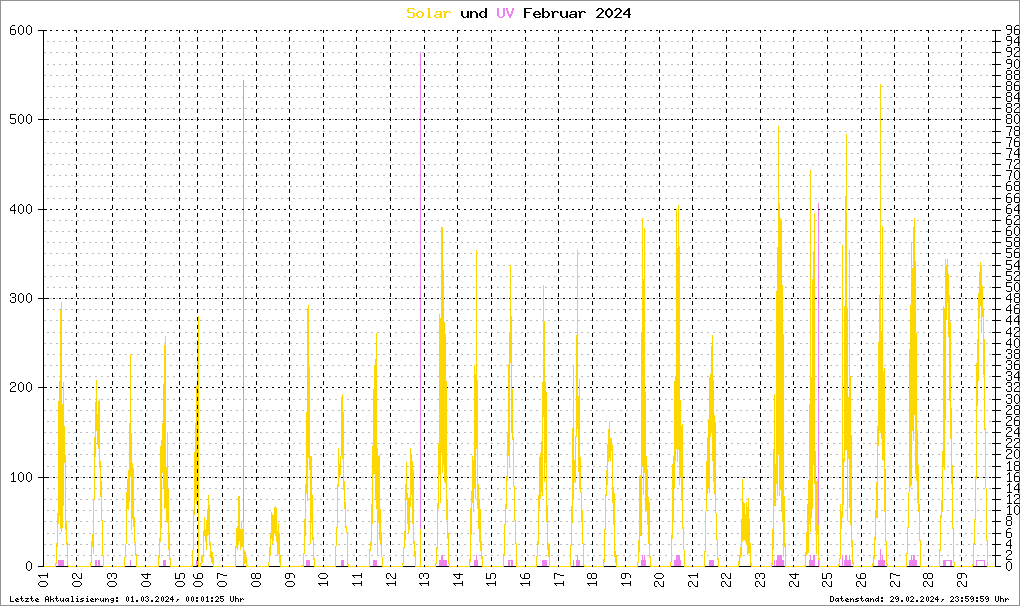Viewport: 1020px width, 606px height.
Task: Select day "01" on the x-axis
Action: [x=44, y=579]
